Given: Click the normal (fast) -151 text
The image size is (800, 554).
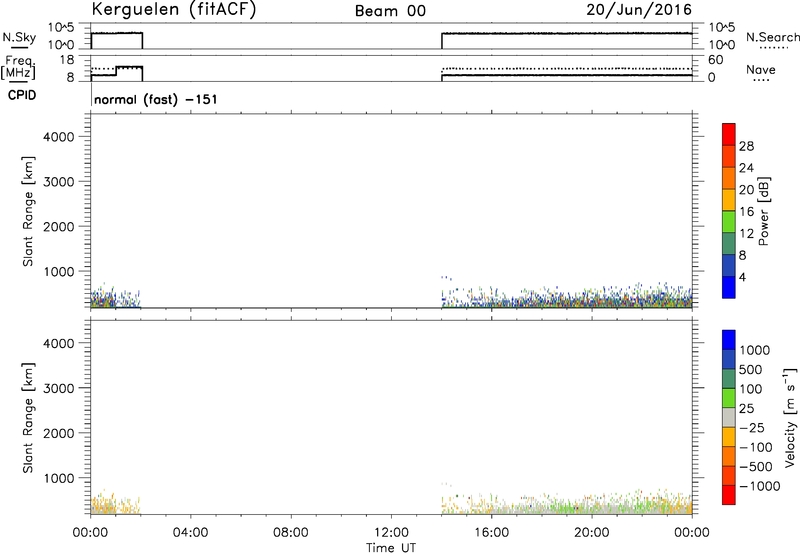Looking at the screenshot, I should click(156, 99).
